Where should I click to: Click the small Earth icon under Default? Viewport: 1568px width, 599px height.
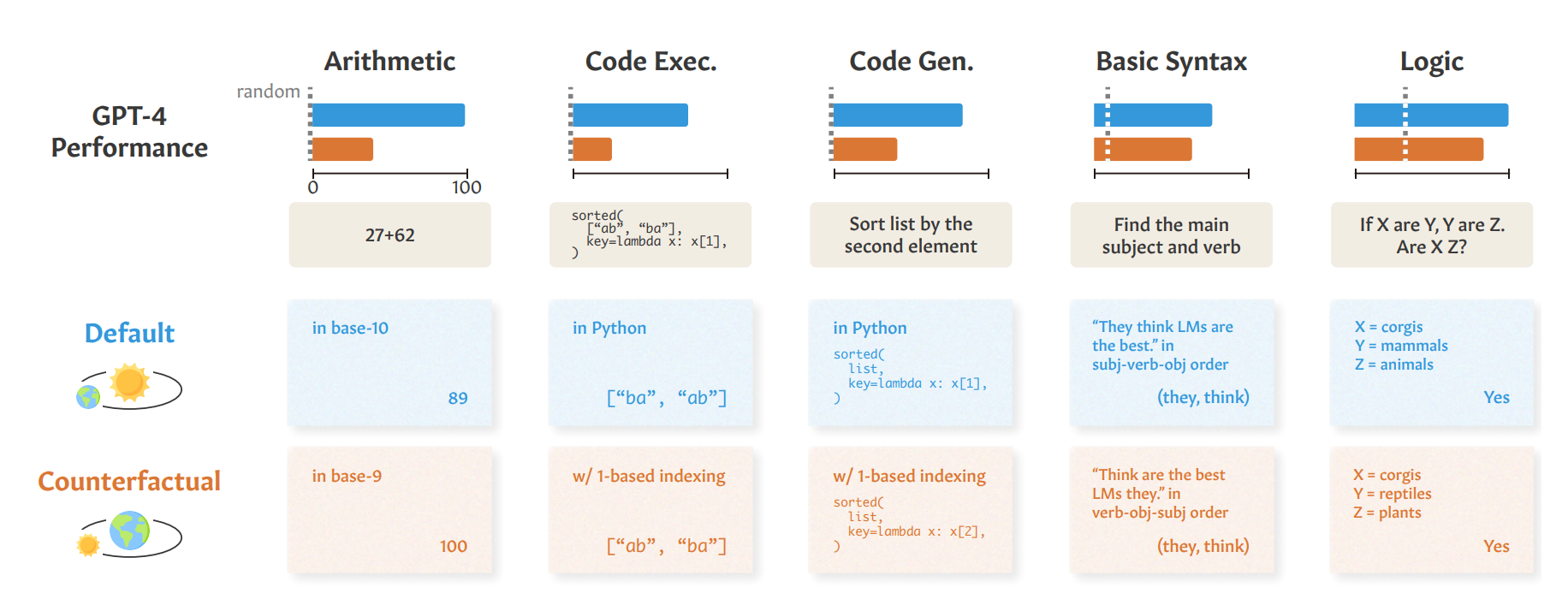pos(88,397)
